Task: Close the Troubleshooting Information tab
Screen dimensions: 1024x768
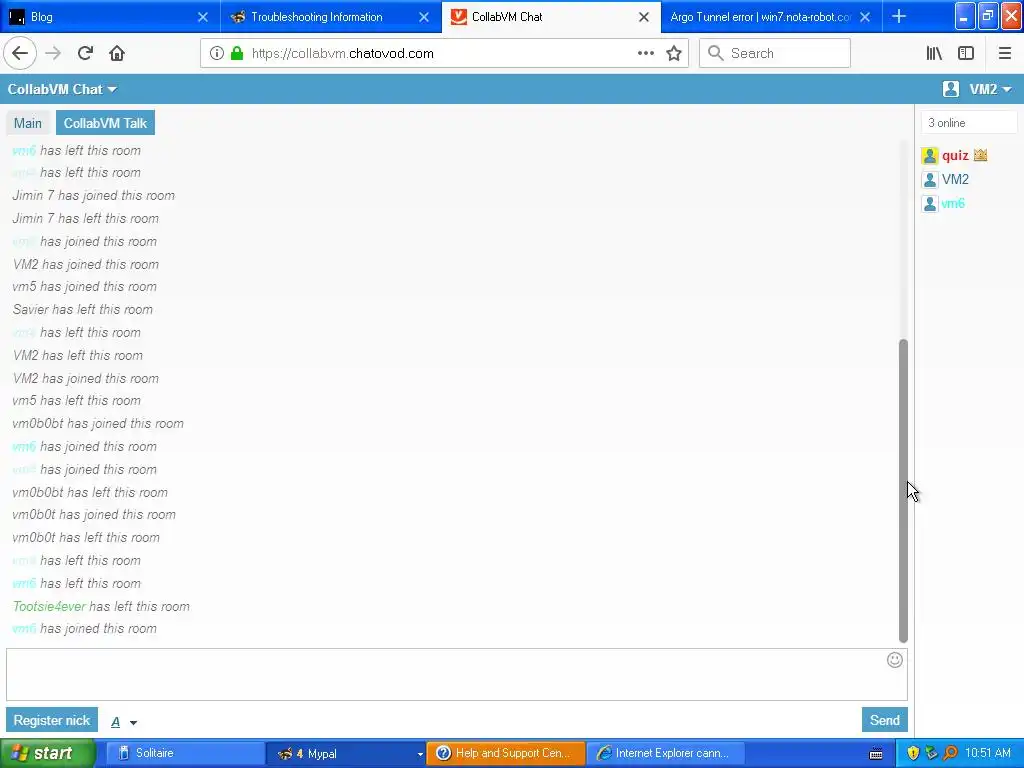Action: click(x=424, y=17)
